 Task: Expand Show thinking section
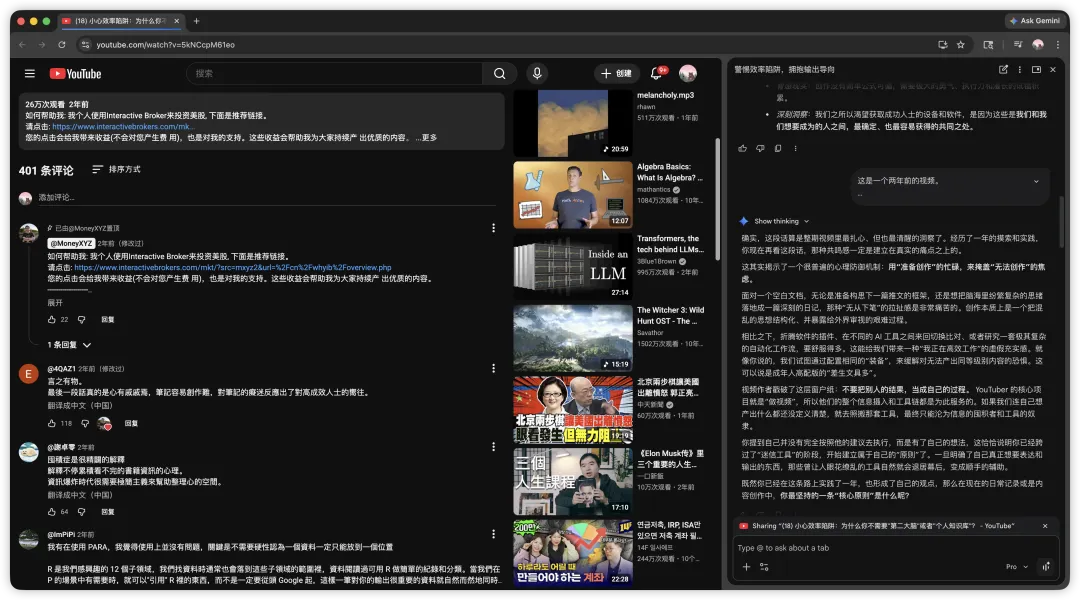coord(782,221)
